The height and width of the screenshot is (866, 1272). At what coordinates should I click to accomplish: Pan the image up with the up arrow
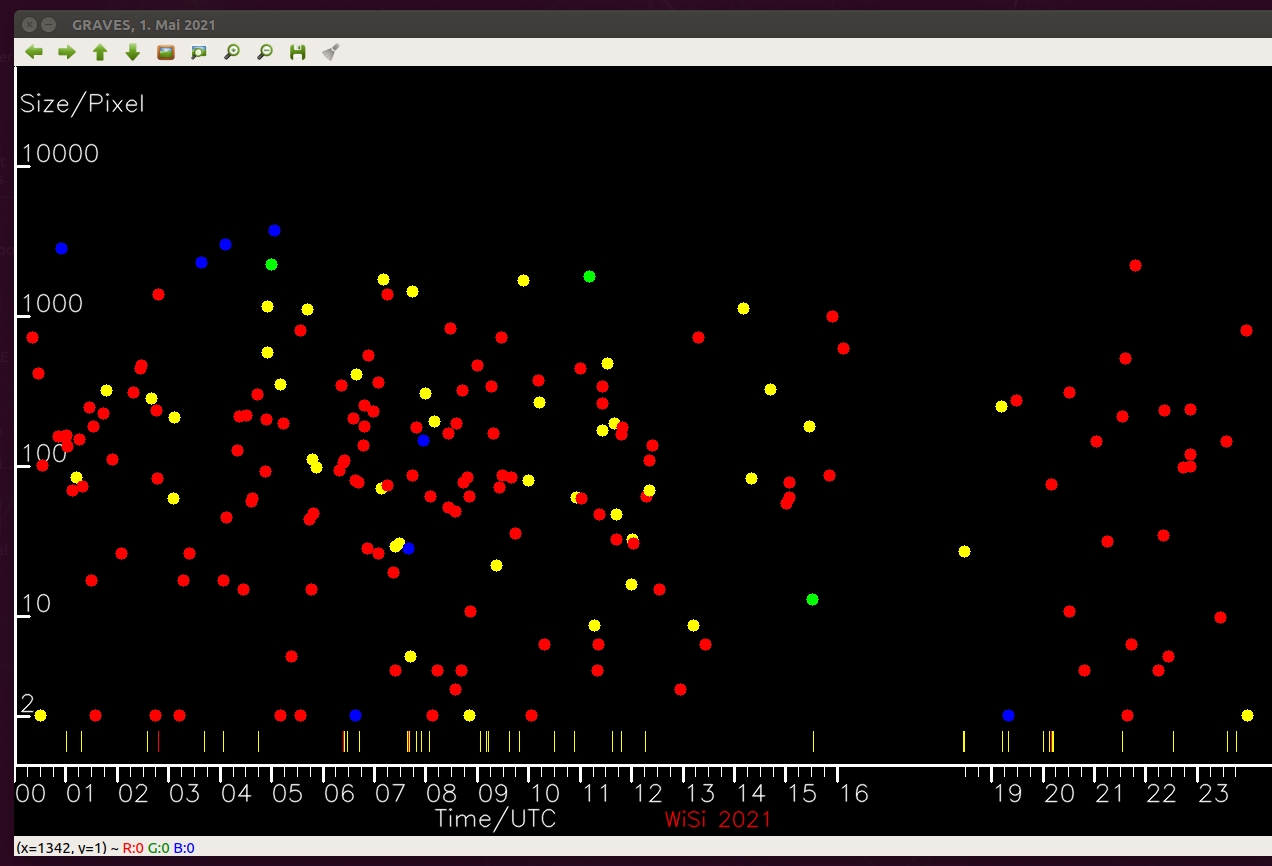tap(100, 52)
